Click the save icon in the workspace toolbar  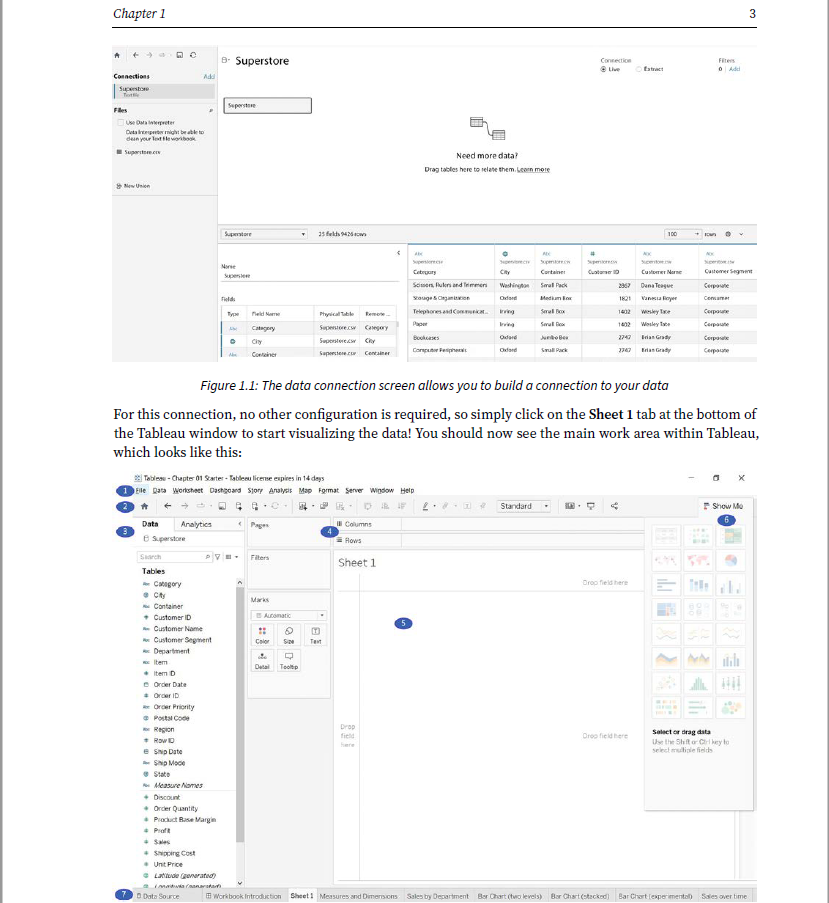(222, 506)
